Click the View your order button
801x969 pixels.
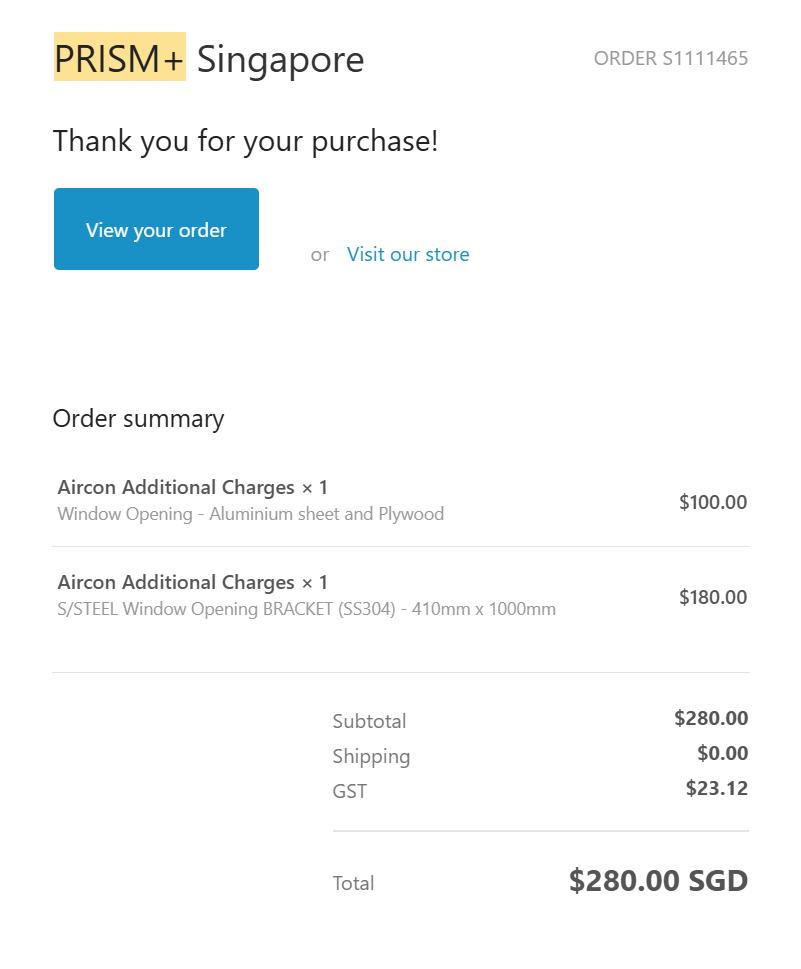tap(156, 229)
